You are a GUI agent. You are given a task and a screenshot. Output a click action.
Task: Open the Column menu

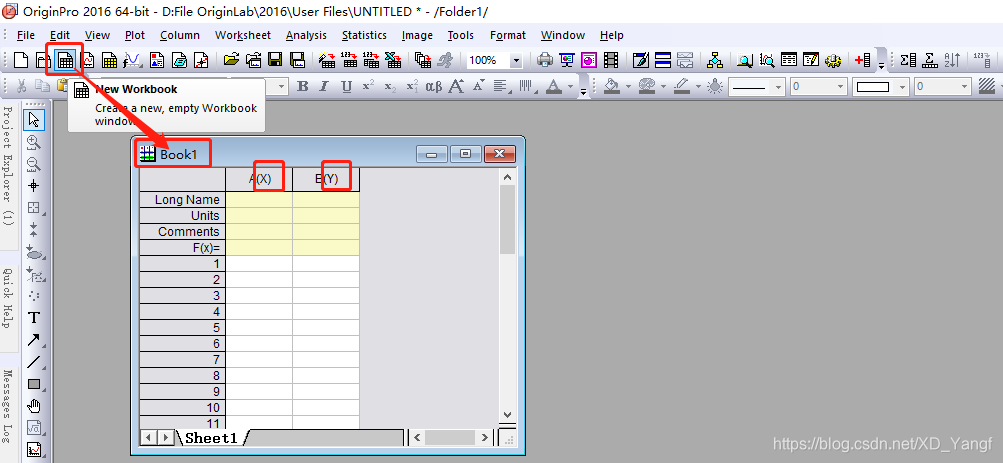[x=180, y=35]
